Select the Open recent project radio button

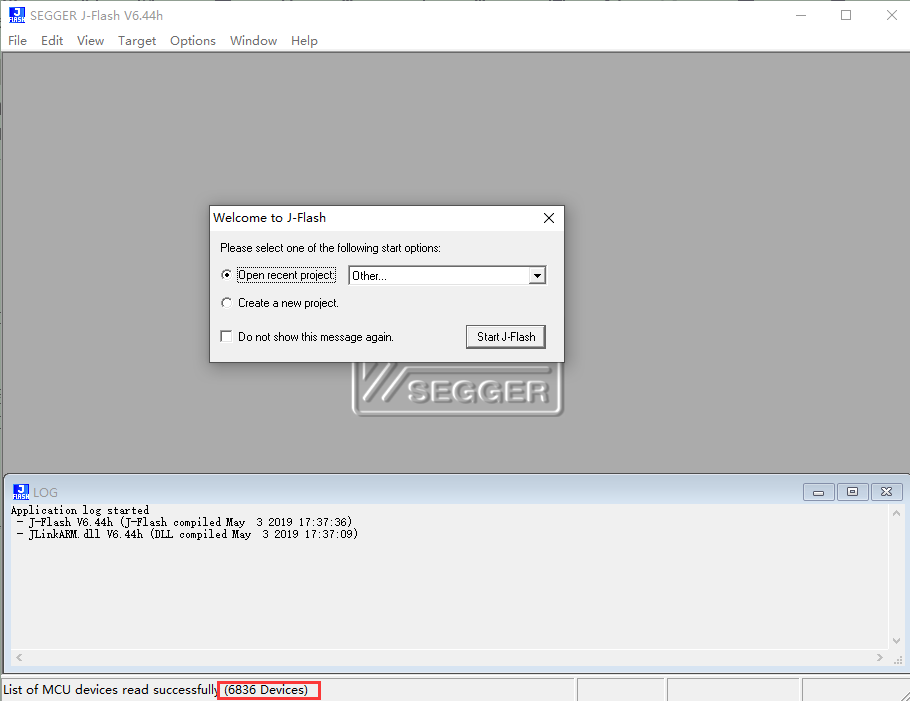(226, 274)
